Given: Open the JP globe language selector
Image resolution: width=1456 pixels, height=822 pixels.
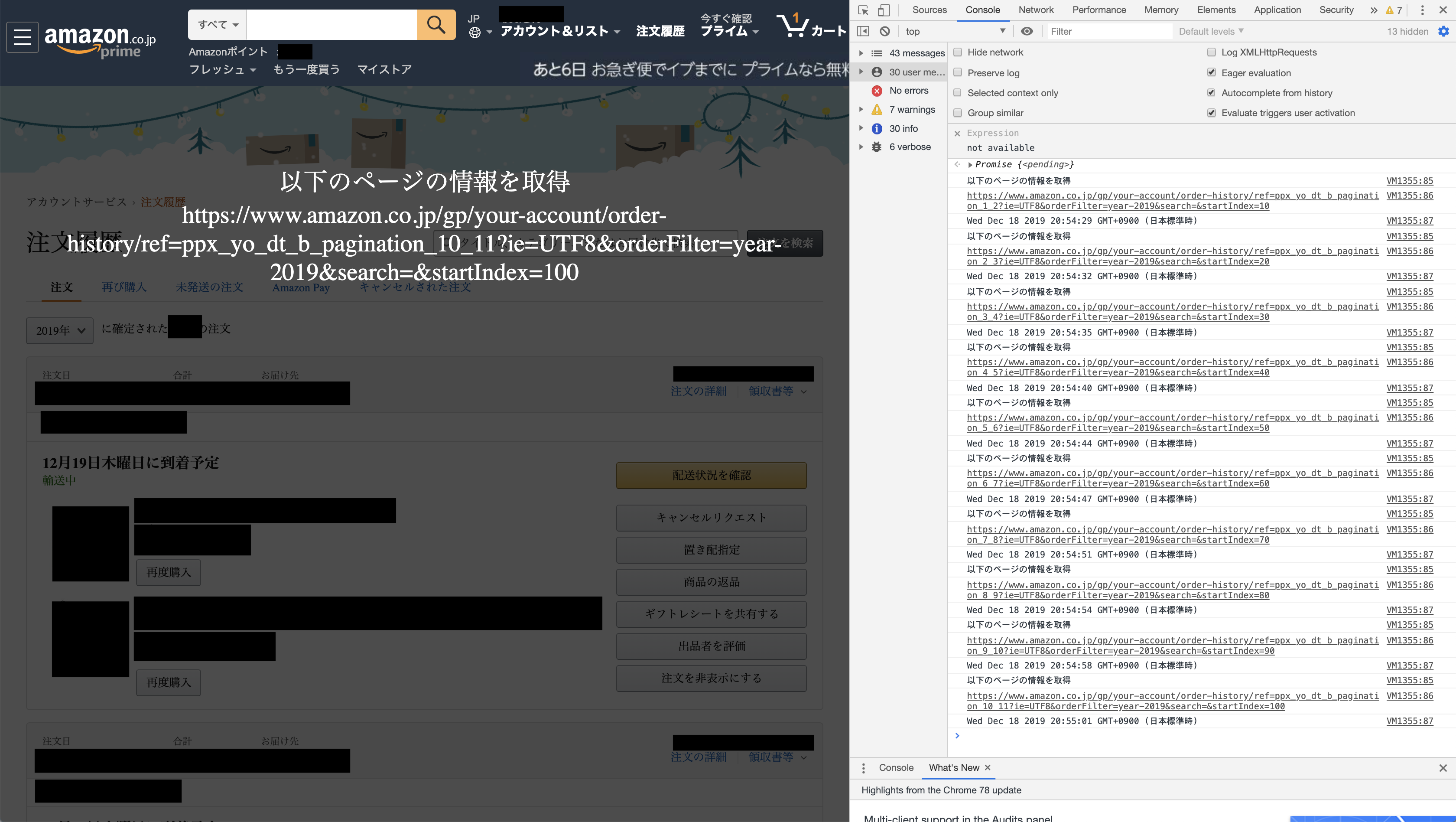Looking at the screenshot, I should tap(480, 26).
